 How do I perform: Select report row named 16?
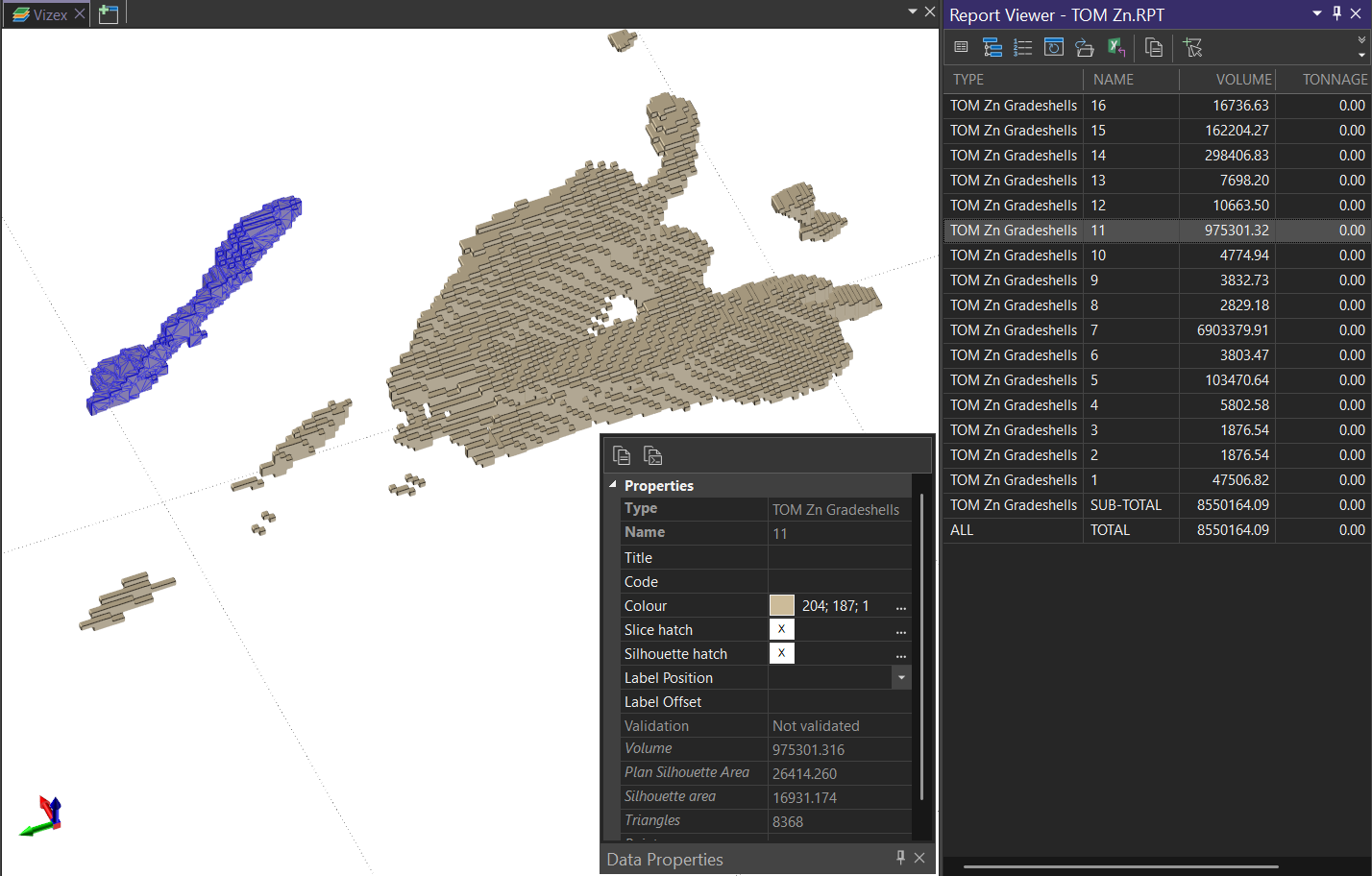1157,106
